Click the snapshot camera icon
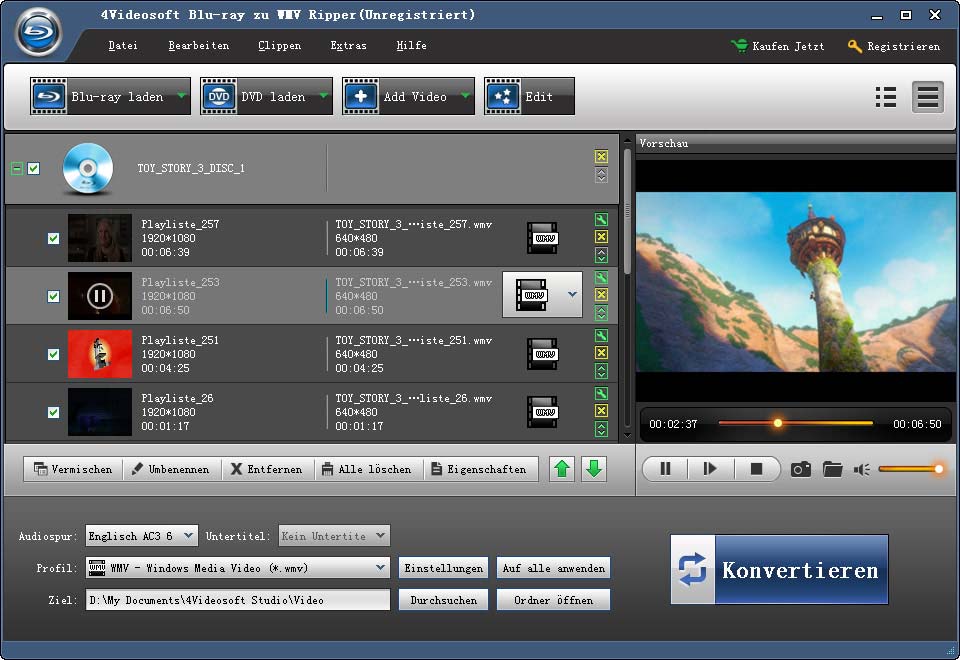The width and height of the screenshot is (960, 660). (x=800, y=469)
